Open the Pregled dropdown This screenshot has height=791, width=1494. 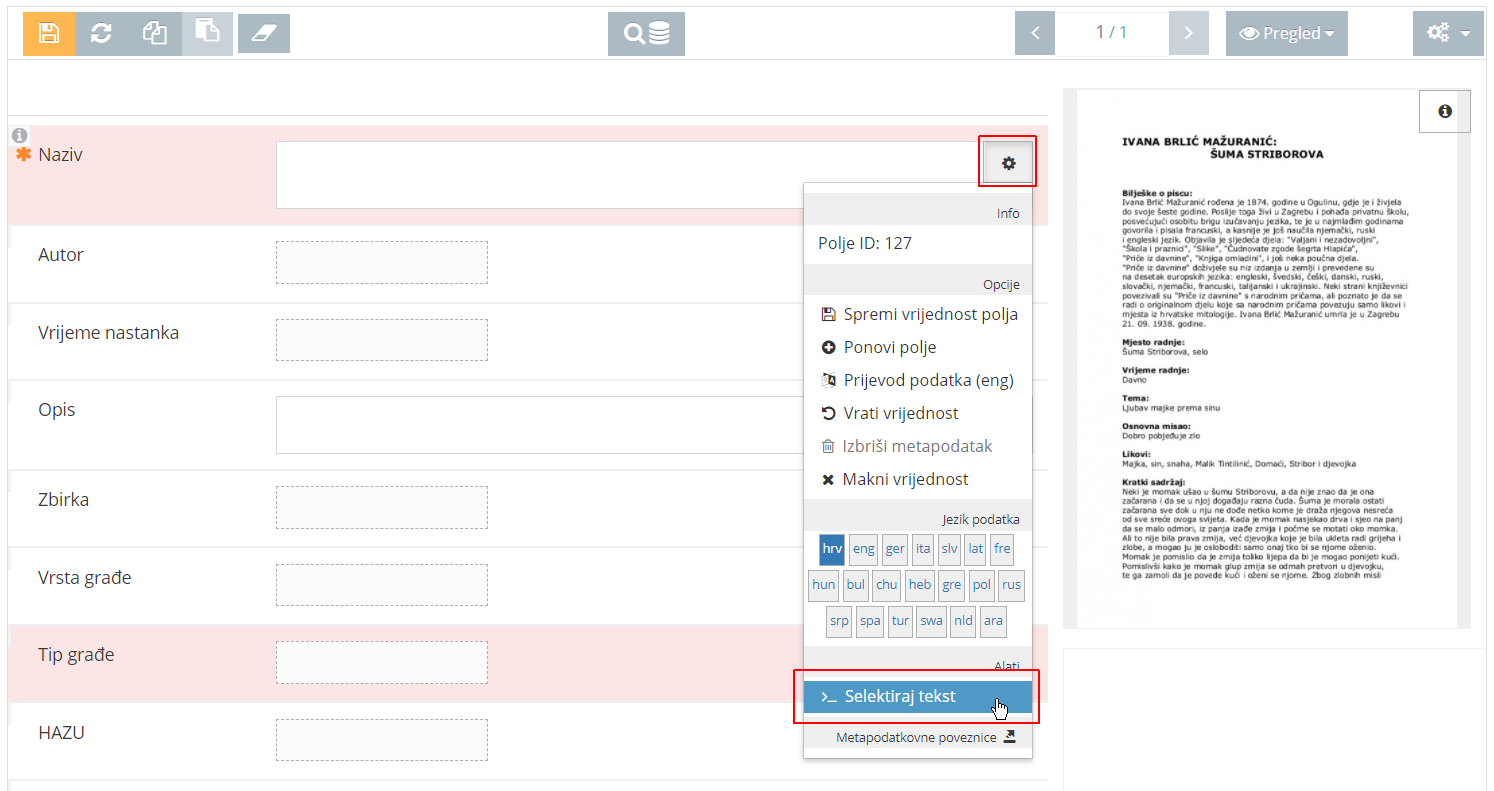click(x=1286, y=32)
